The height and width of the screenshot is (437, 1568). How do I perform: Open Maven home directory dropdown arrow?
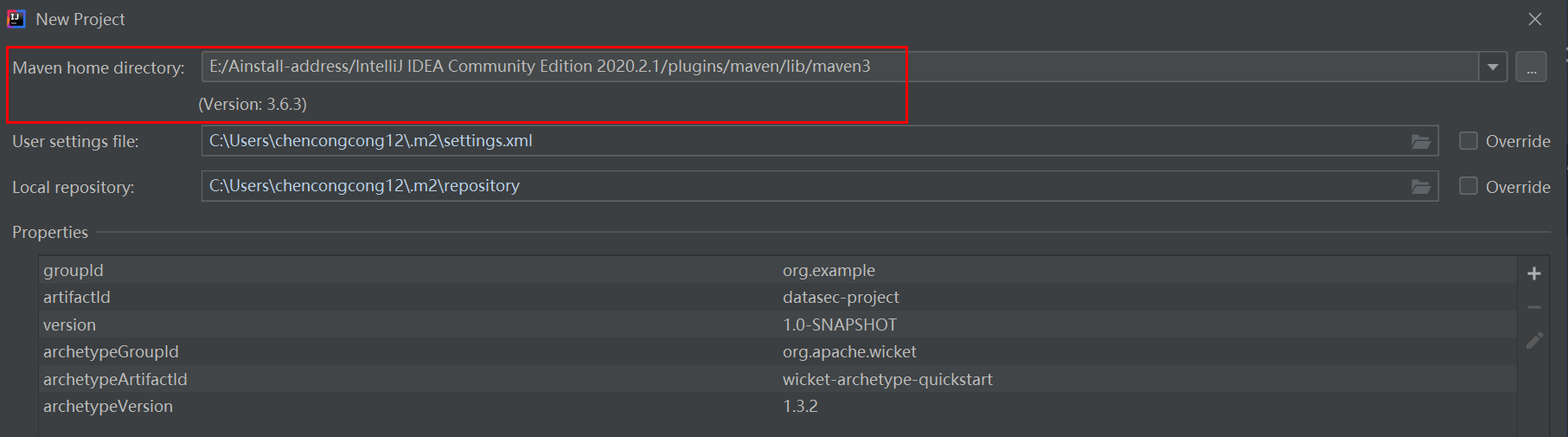click(x=1493, y=67)
